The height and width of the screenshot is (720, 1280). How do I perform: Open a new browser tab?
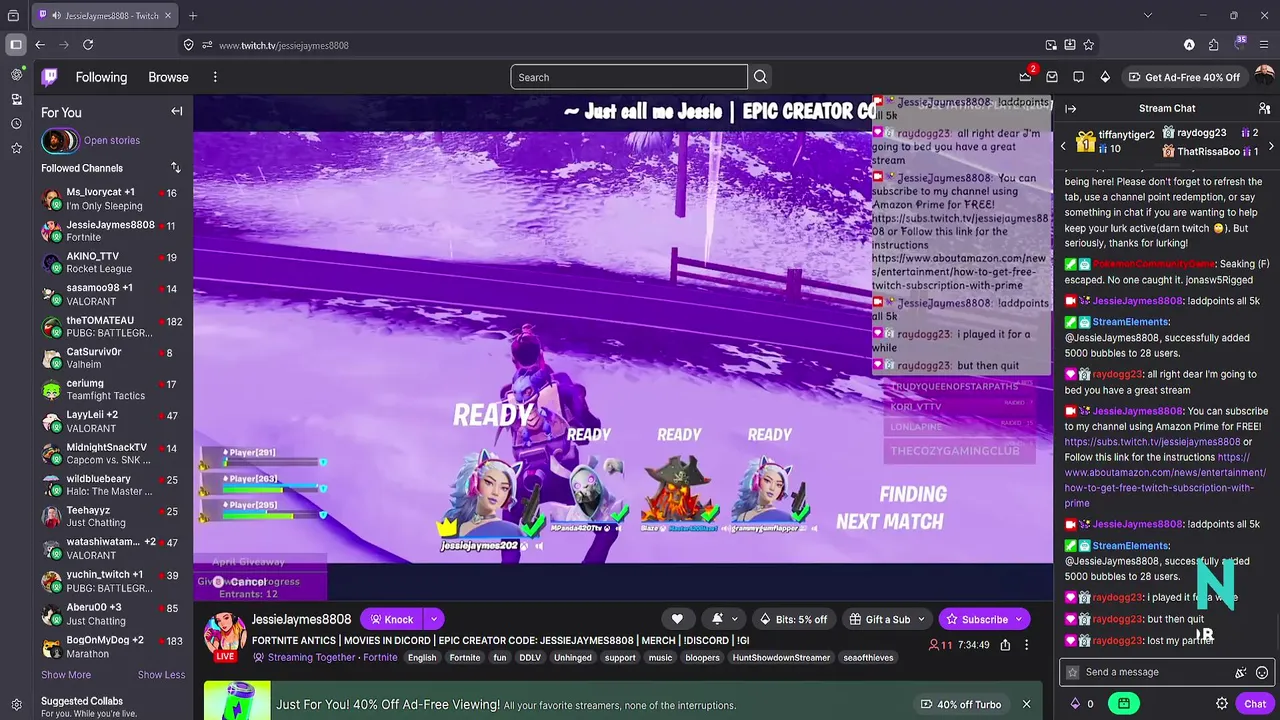pyautogui.click(x=193, y=15)
